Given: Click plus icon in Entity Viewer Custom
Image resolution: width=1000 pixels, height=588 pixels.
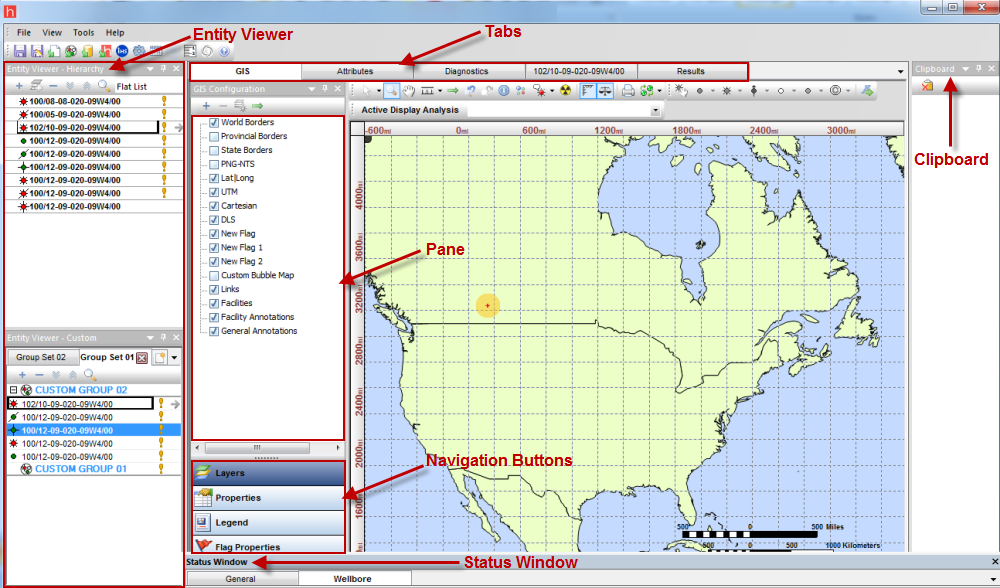Looking at the screenshot, I should click(22, 373).
